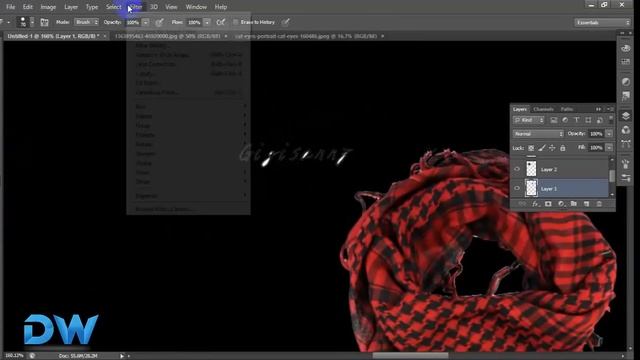640x360 pixels.
Task: Toggle lock position
Action: coord(552,148)
